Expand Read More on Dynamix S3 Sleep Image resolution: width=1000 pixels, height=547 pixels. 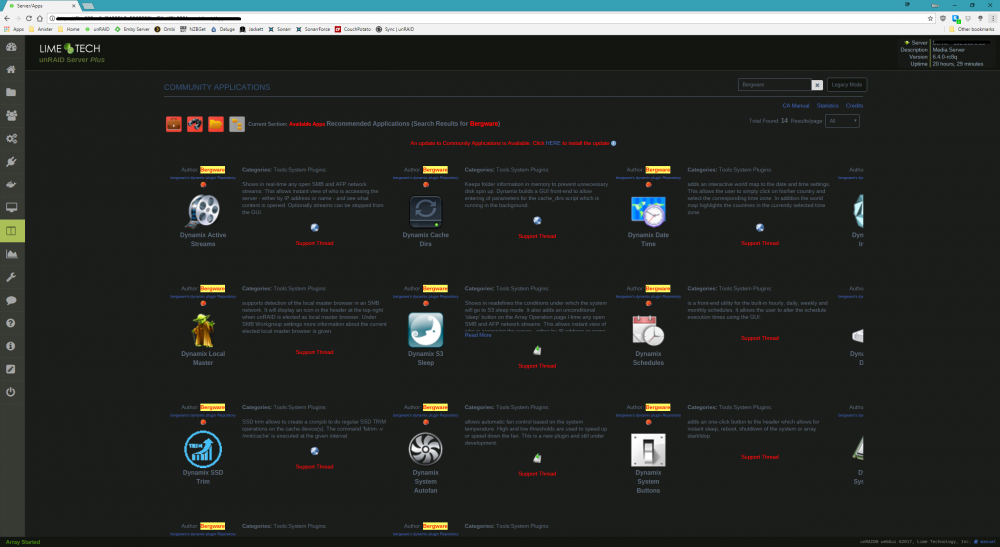(478, 335)
